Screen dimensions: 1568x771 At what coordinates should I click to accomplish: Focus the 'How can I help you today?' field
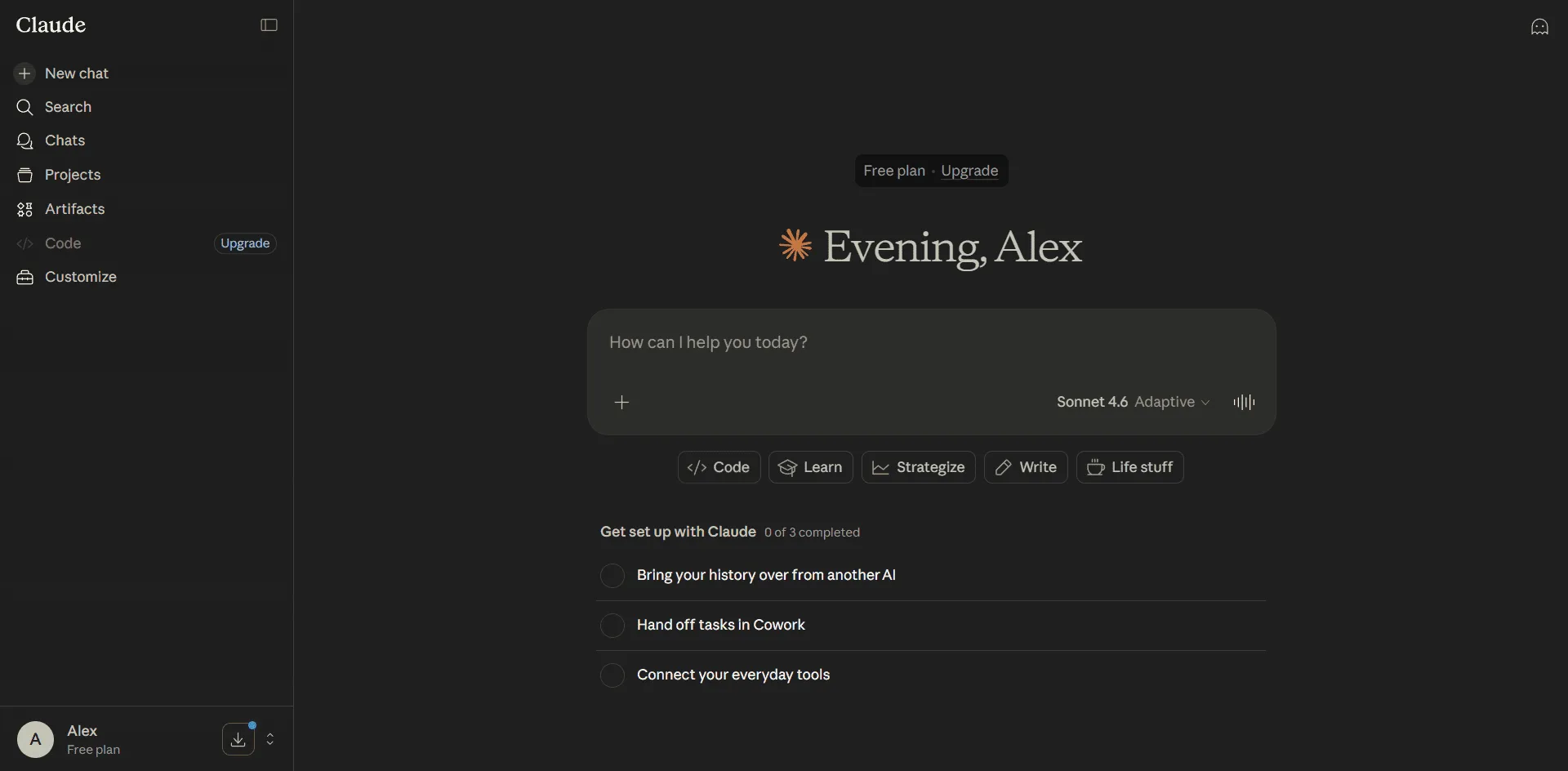coord(931,342)
